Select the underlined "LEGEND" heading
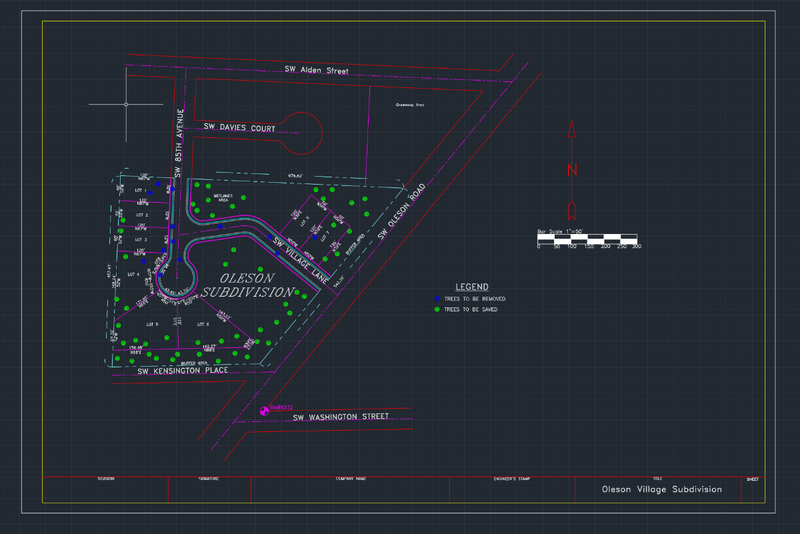 472,287
